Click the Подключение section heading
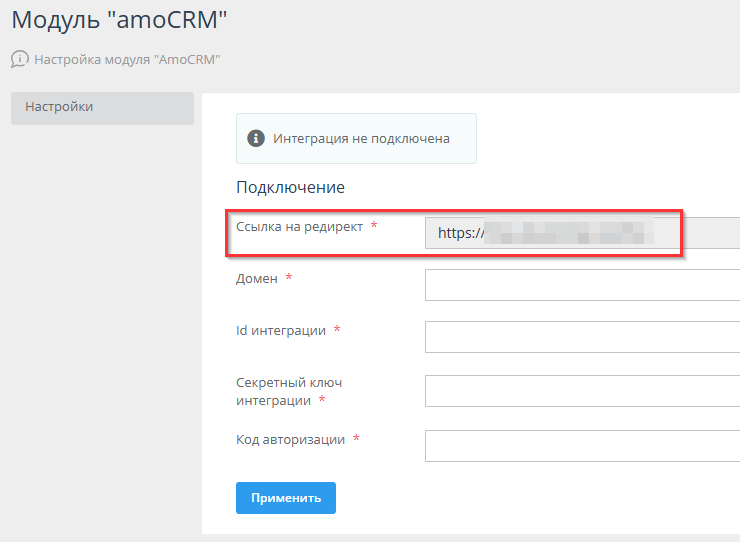Image resolution: width=740 pixels, height=542 pixels. coord(290,187)
